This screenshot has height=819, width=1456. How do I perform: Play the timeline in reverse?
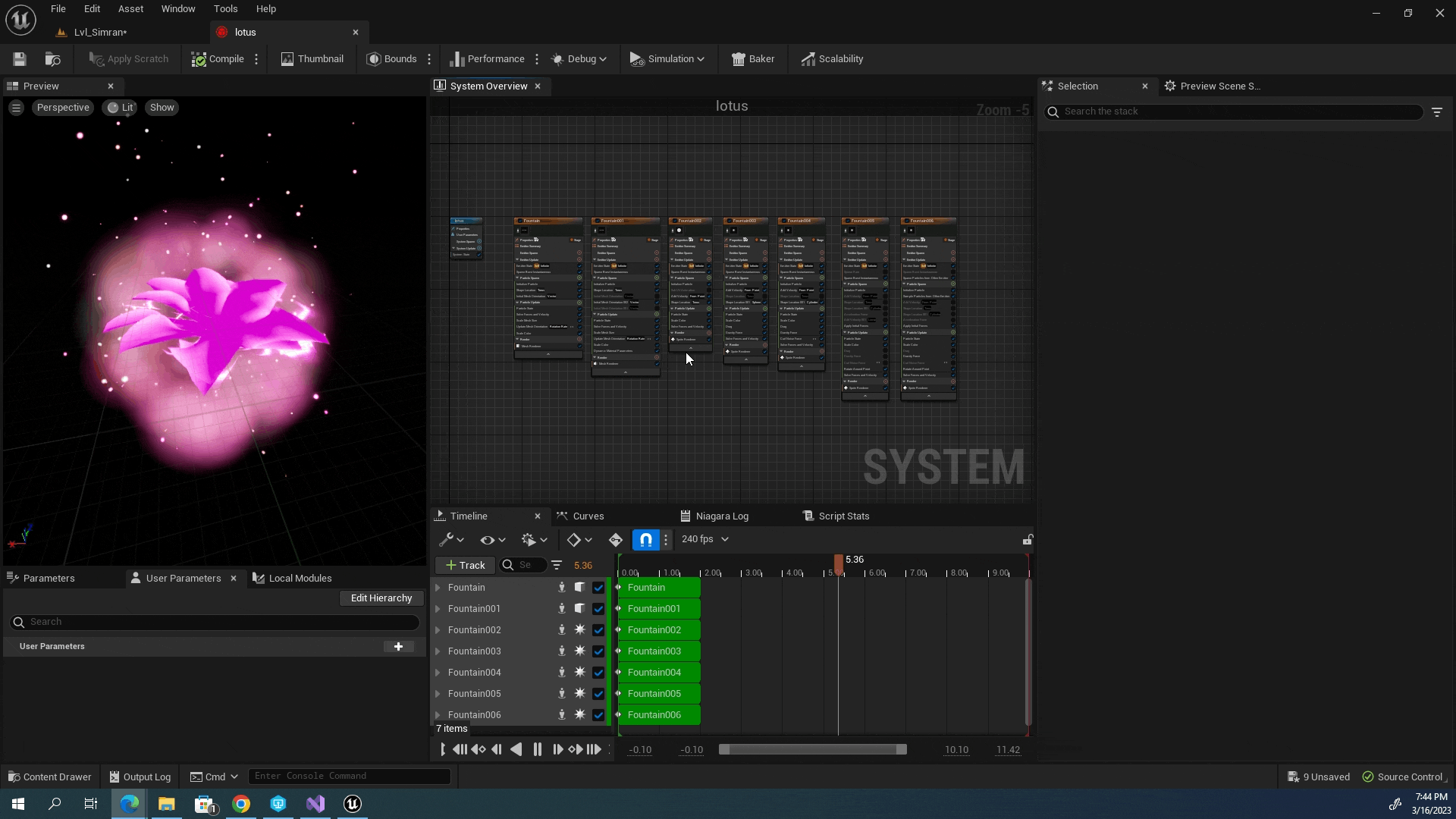coord(516,750)
